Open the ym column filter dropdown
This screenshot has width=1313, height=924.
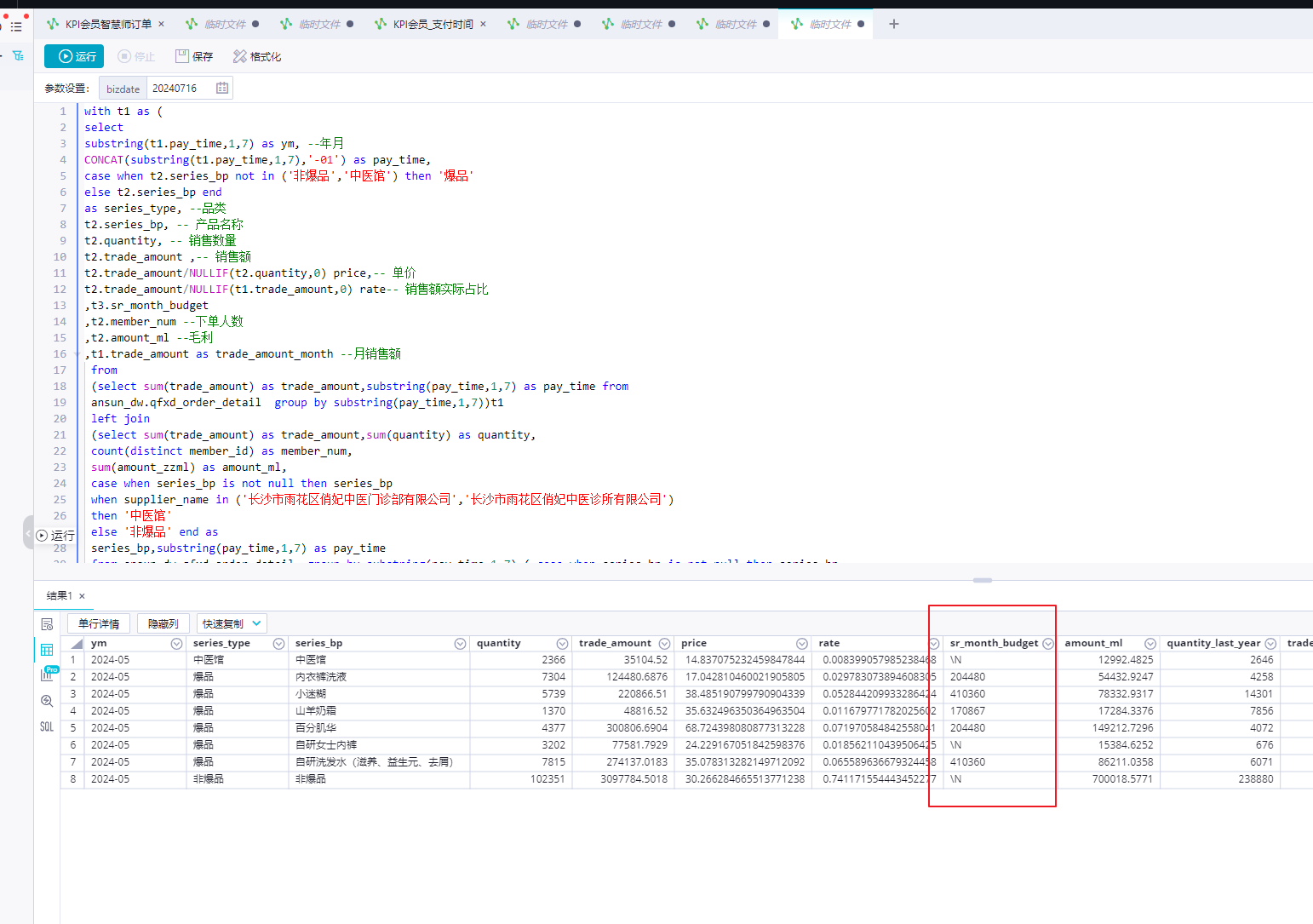coord(176,644)
